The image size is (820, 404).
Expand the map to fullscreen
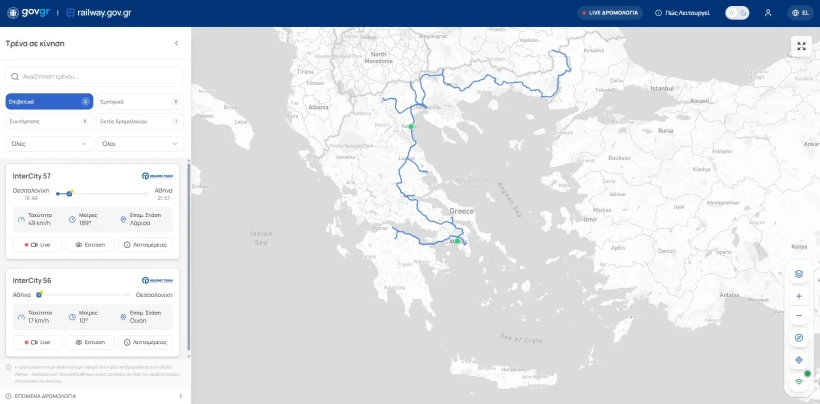(x=801, y=46)
